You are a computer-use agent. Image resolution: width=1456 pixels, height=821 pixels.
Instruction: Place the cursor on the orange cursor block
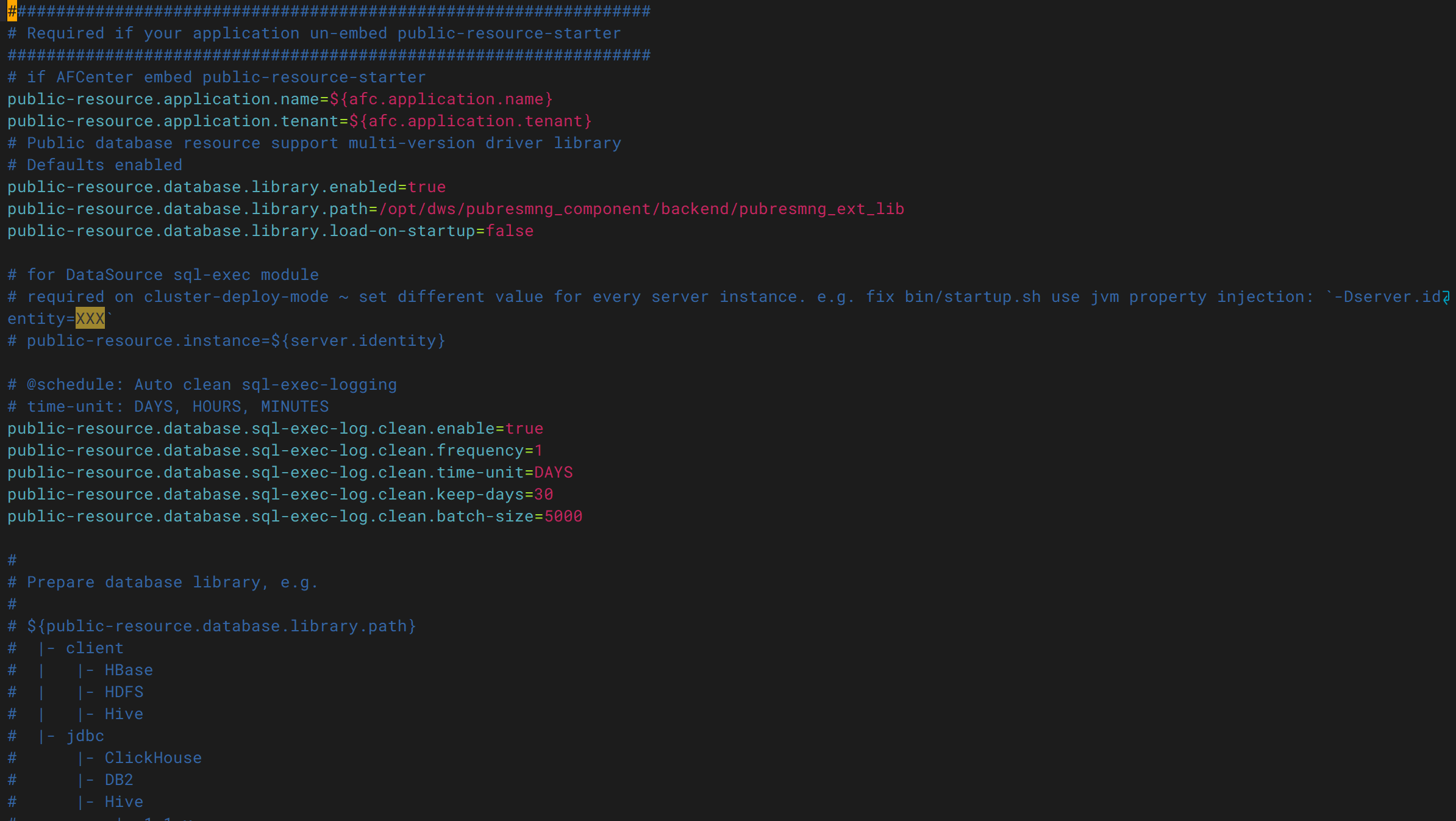12,11
